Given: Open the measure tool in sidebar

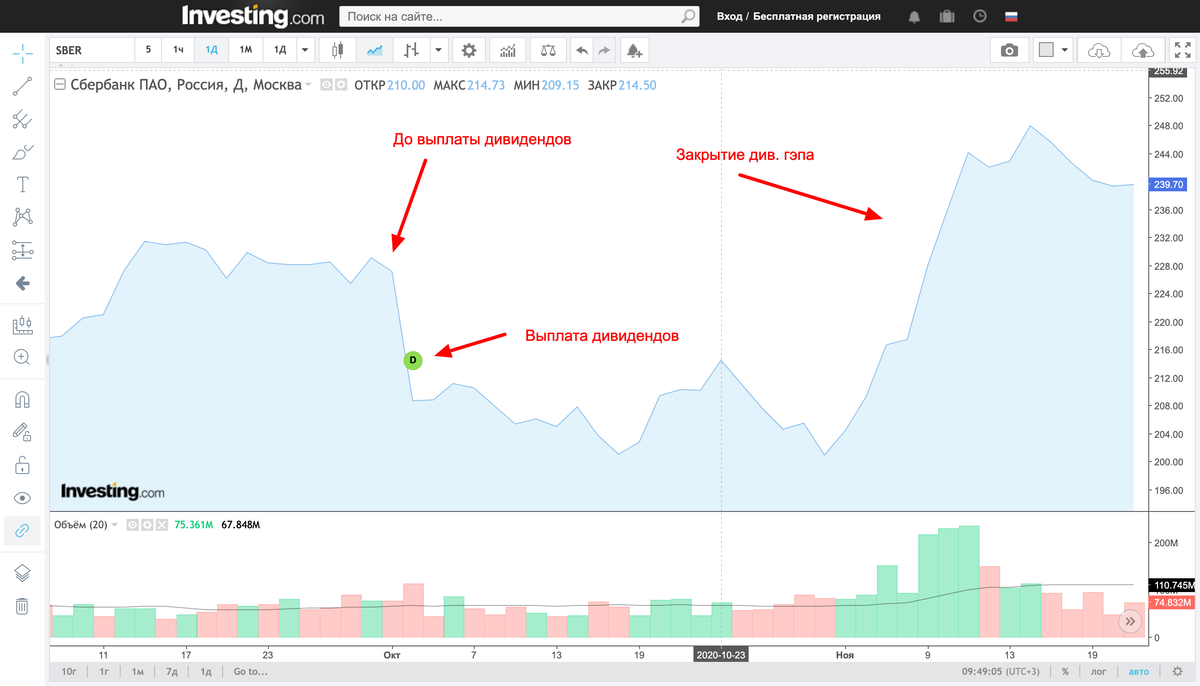Looking at the screenshot, I should tap(22, 325).
